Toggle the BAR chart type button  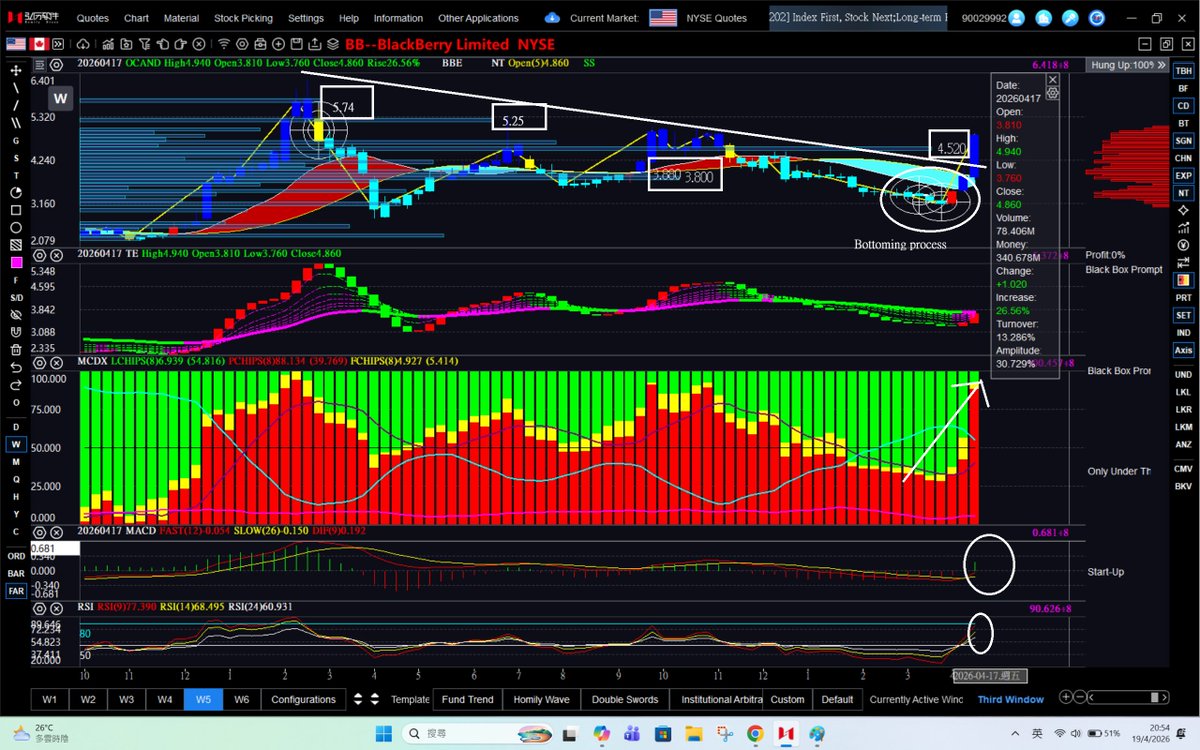point(16,574)
